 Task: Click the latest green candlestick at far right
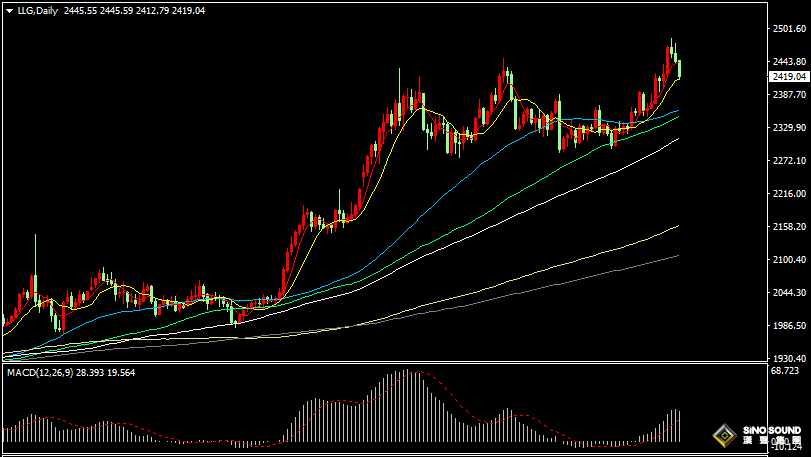tap(679, 69)
